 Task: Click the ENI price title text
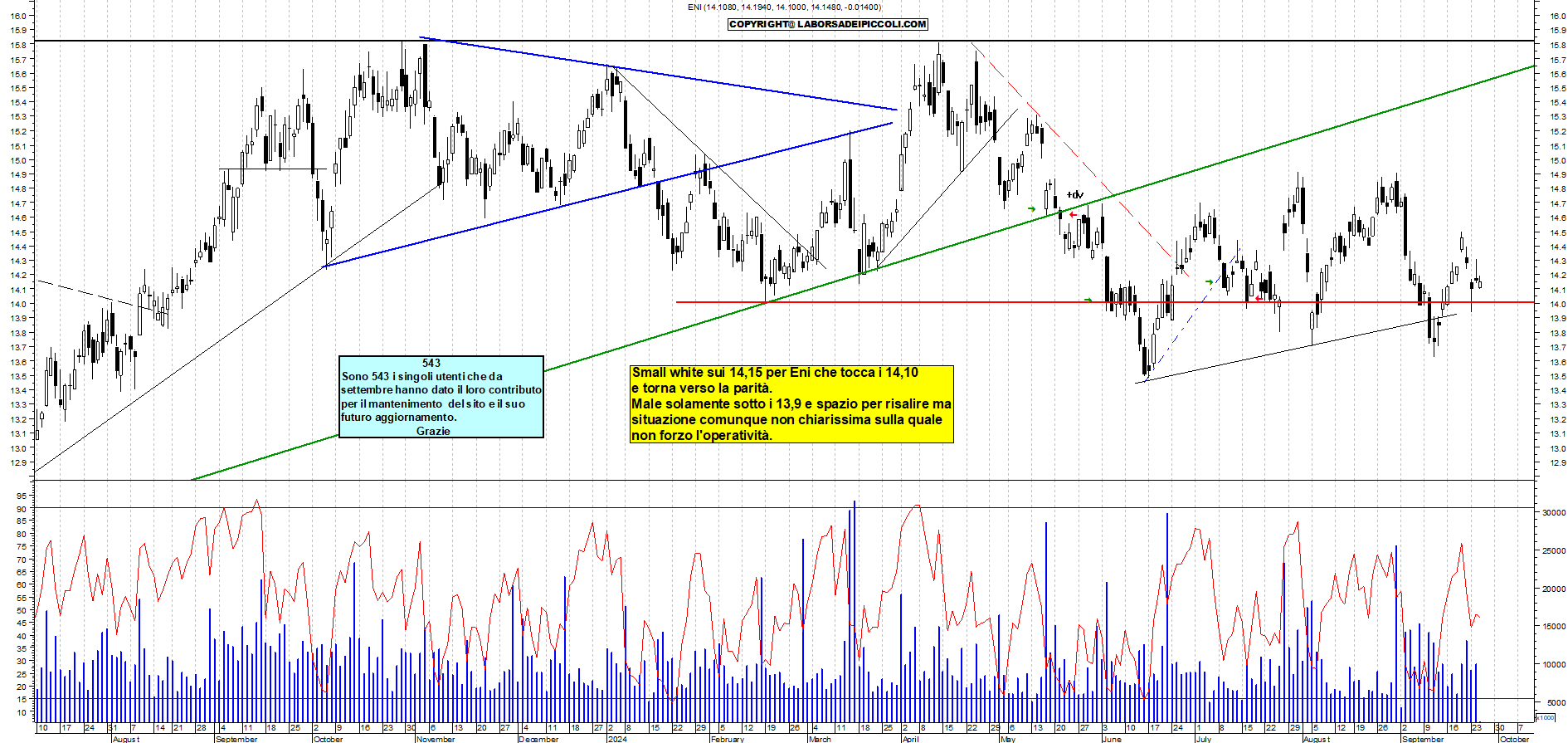784,7
